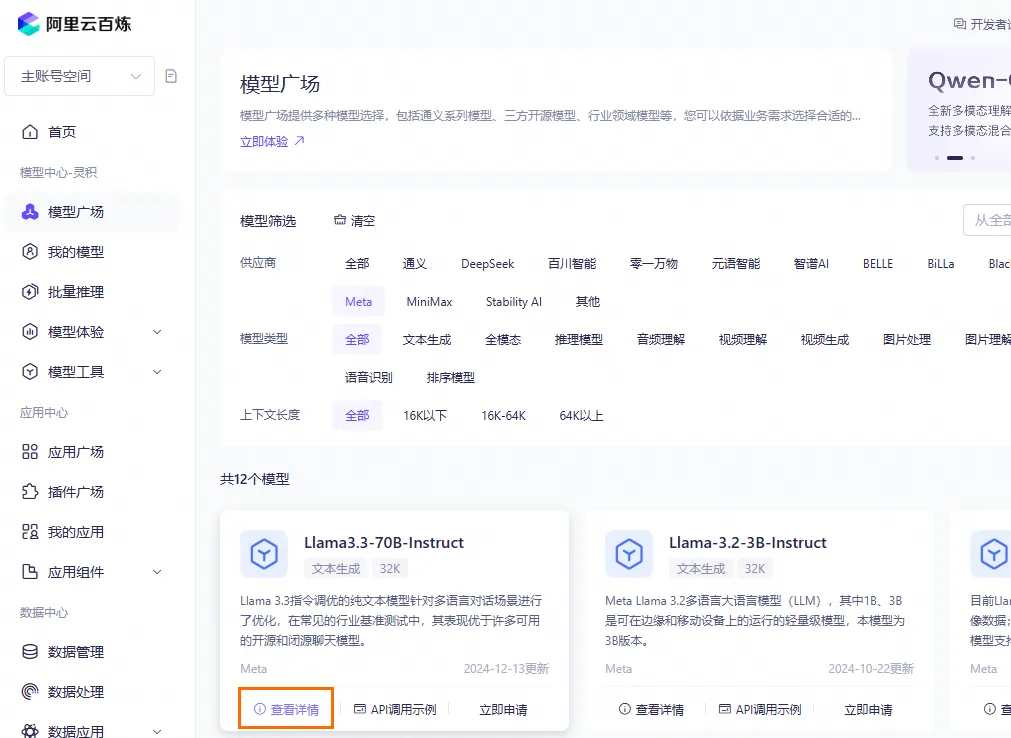This screenshot has height=738, width=1011.
Task: Click the 首页 home icon
Action: [30, 132]
